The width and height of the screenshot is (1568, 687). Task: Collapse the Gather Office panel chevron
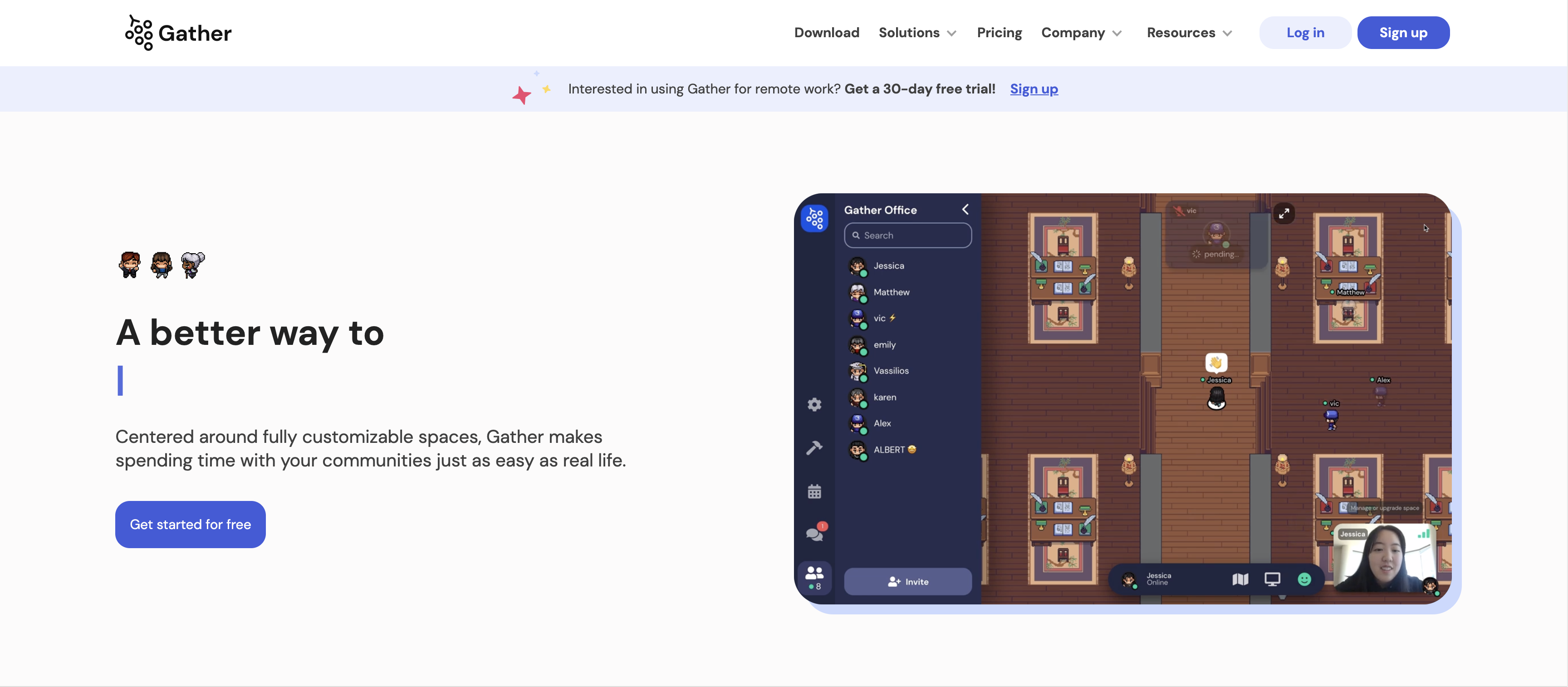tap(965, 210)
